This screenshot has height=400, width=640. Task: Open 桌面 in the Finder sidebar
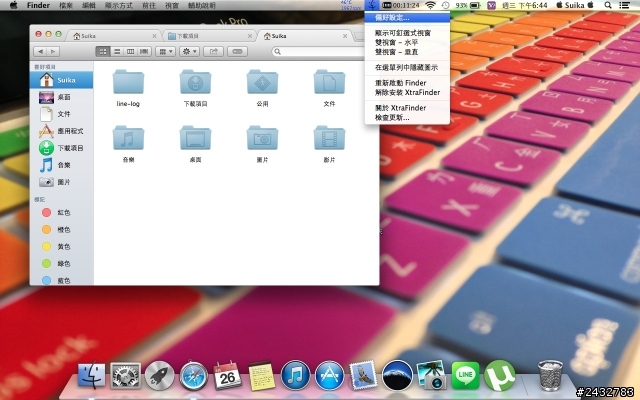click(62, 97)
